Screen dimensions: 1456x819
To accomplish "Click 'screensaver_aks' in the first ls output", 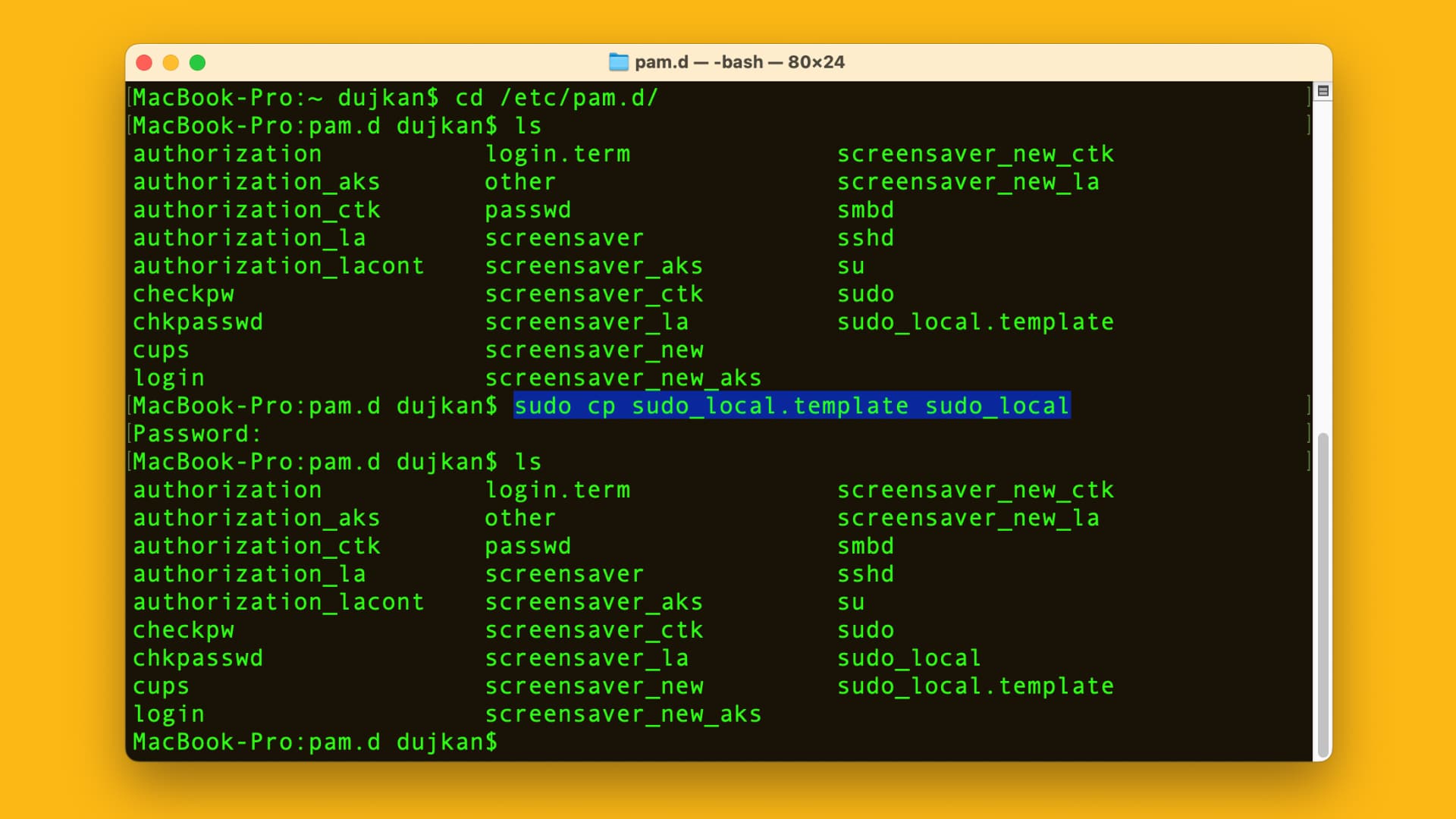I will (594, 266).
